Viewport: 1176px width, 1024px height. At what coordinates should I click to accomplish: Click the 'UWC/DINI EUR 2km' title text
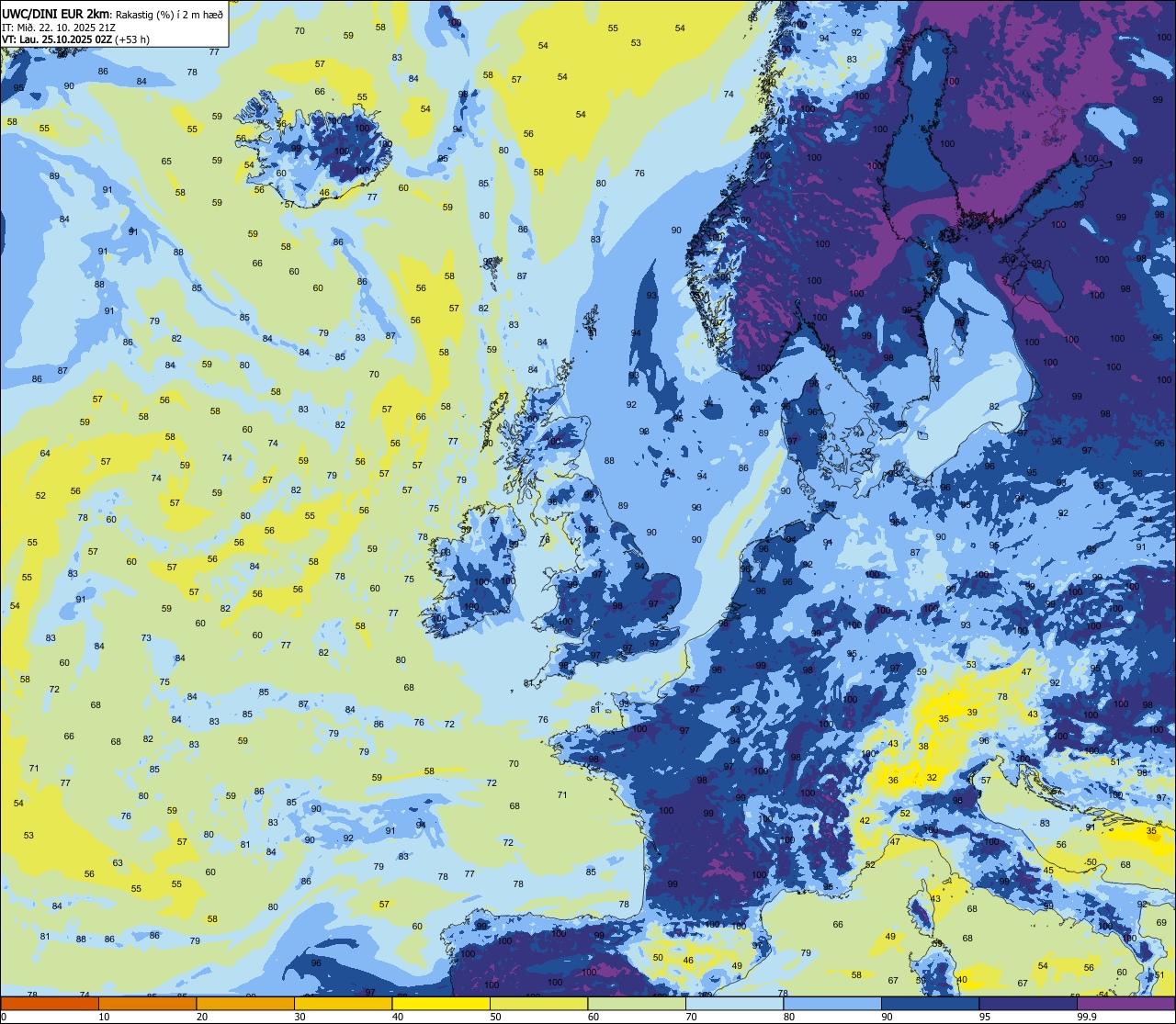(56, 14)
